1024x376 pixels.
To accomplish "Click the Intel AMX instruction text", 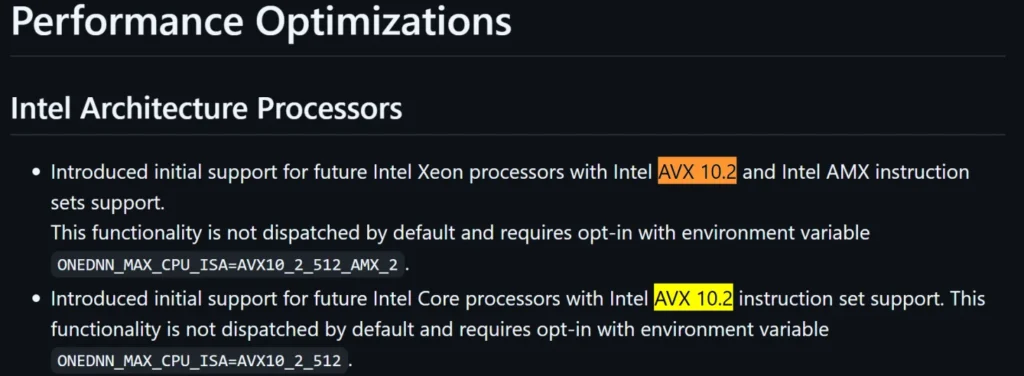I will pos(875,172).
